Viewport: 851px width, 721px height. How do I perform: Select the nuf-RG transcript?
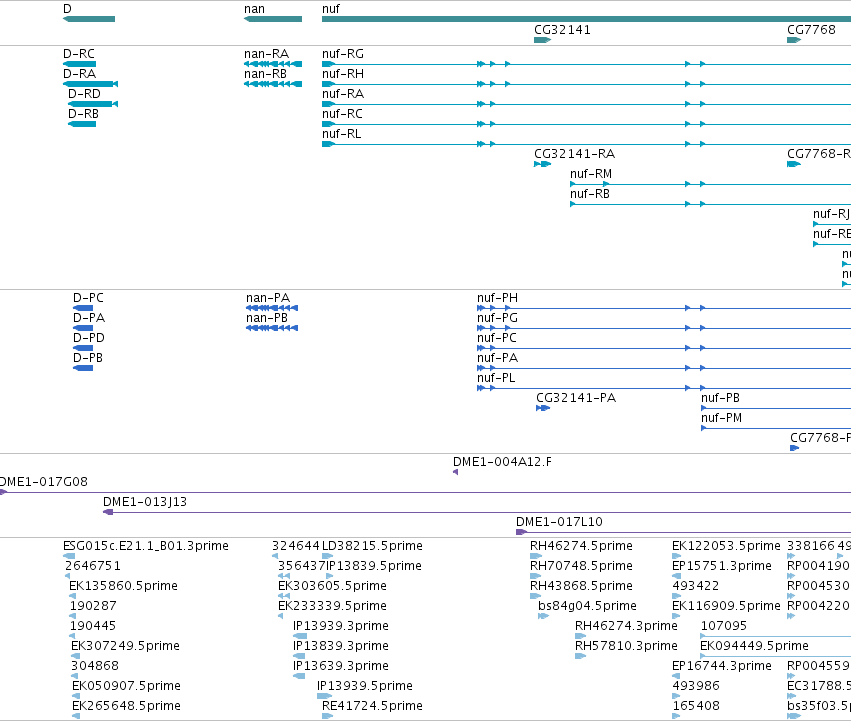pyautogui.click(x=586, y=64)
